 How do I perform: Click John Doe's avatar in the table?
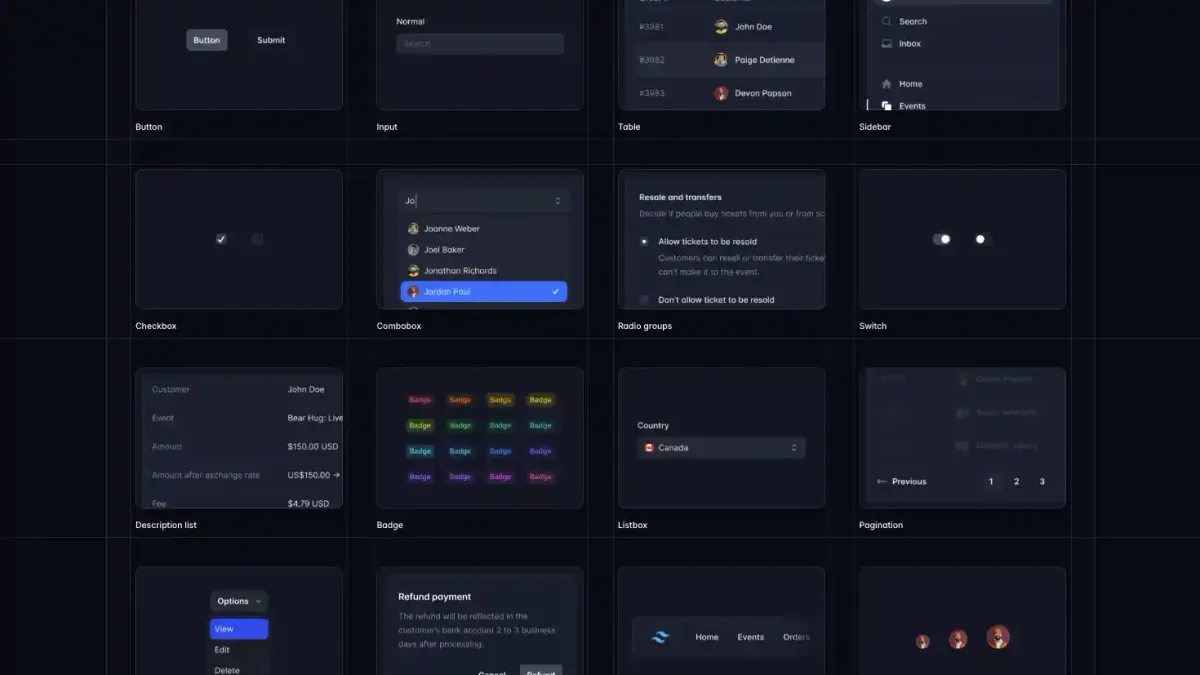tap(722, 26)
